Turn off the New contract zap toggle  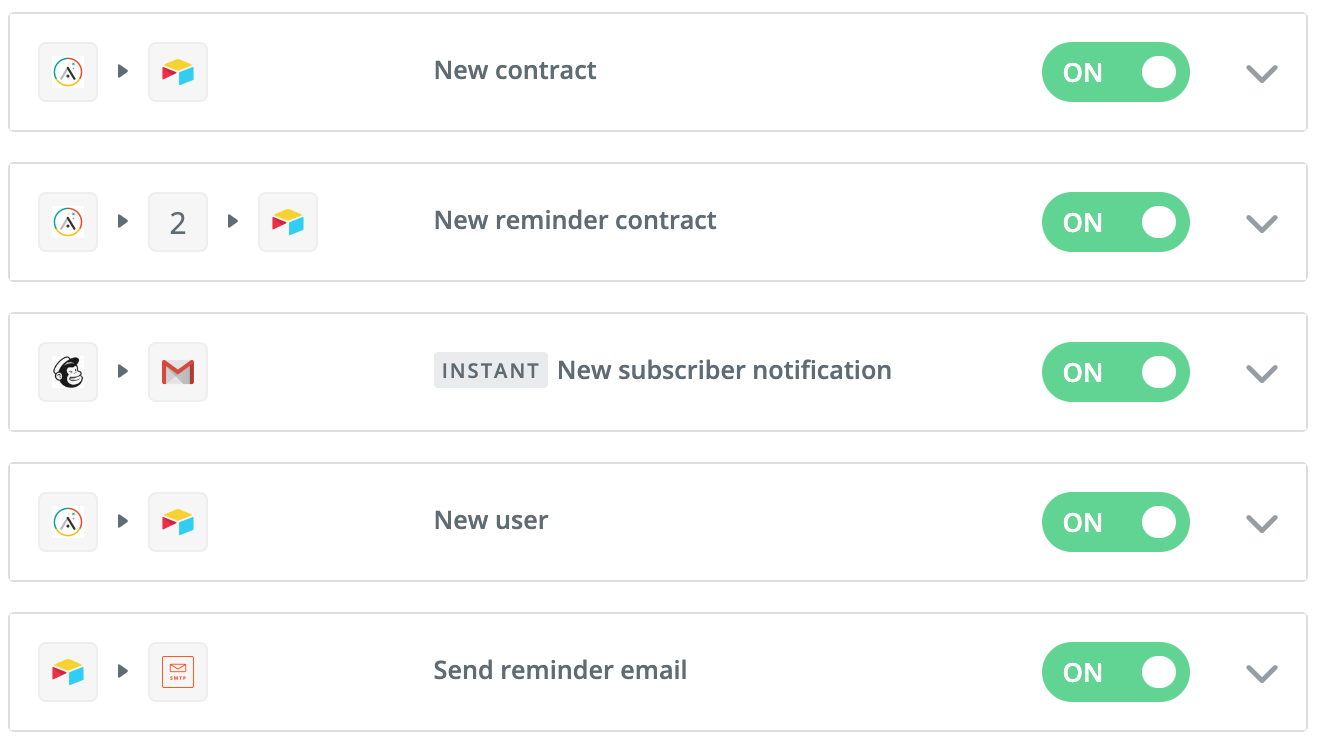[1116, 72]
